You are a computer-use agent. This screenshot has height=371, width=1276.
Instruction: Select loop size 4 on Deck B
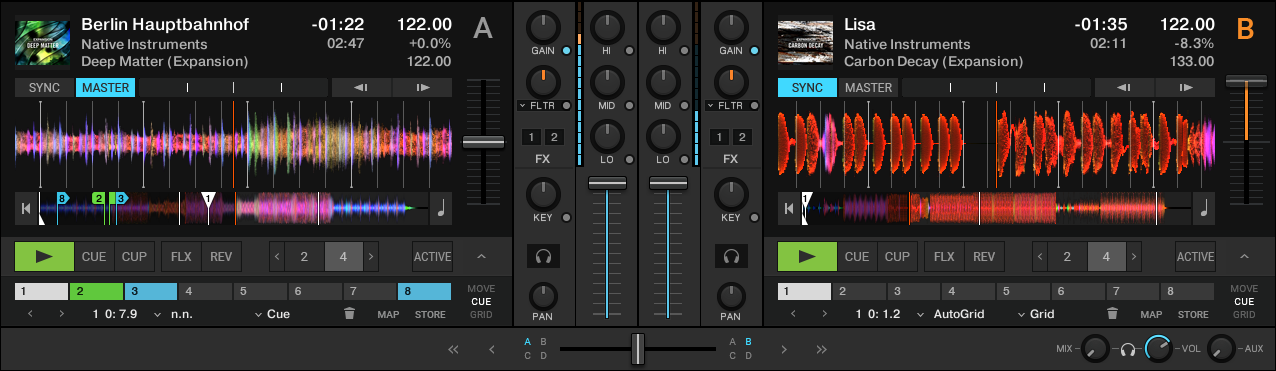pyautogui.click(x=1106, y=257)
